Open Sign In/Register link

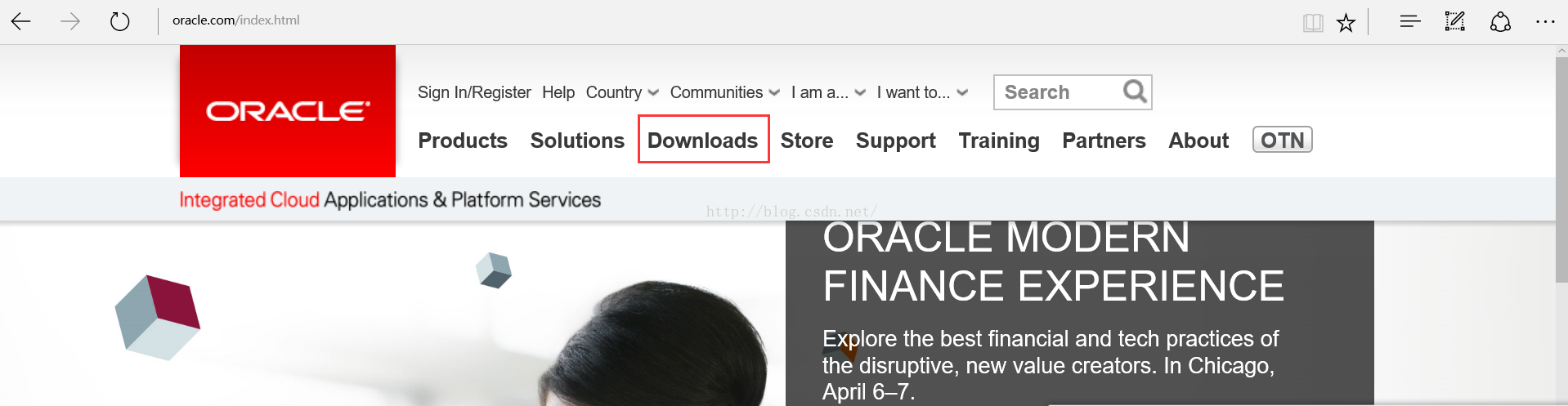coord(474,92)
